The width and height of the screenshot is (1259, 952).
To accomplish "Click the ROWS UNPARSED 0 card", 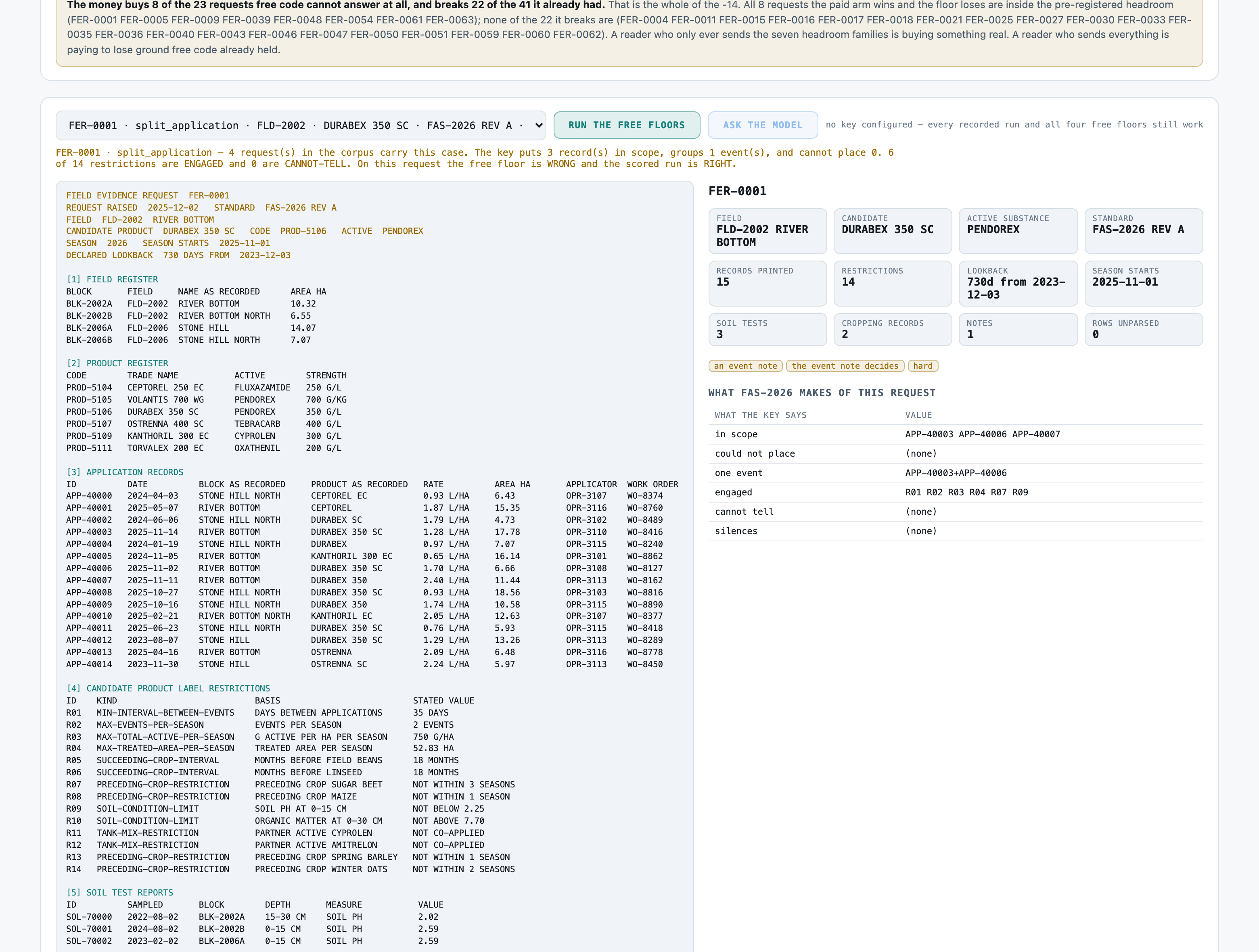I will pos(1144,330).
